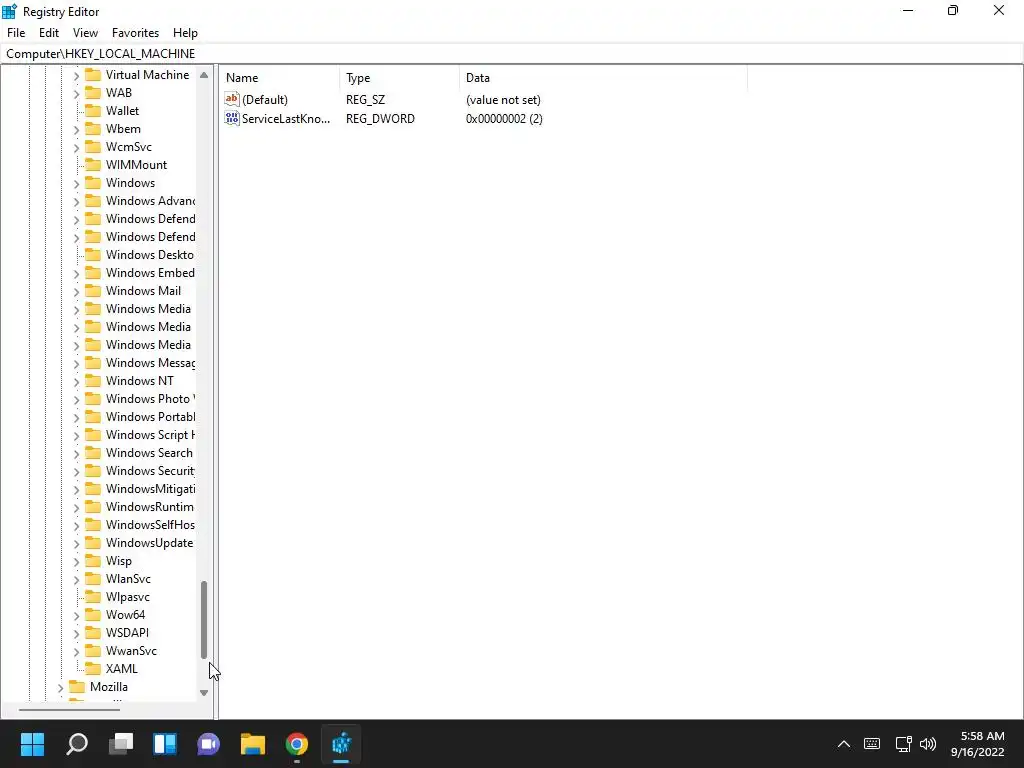Open the Favorites menu
This screenshot has height=768, width=1024.
[x=135, y=33]
